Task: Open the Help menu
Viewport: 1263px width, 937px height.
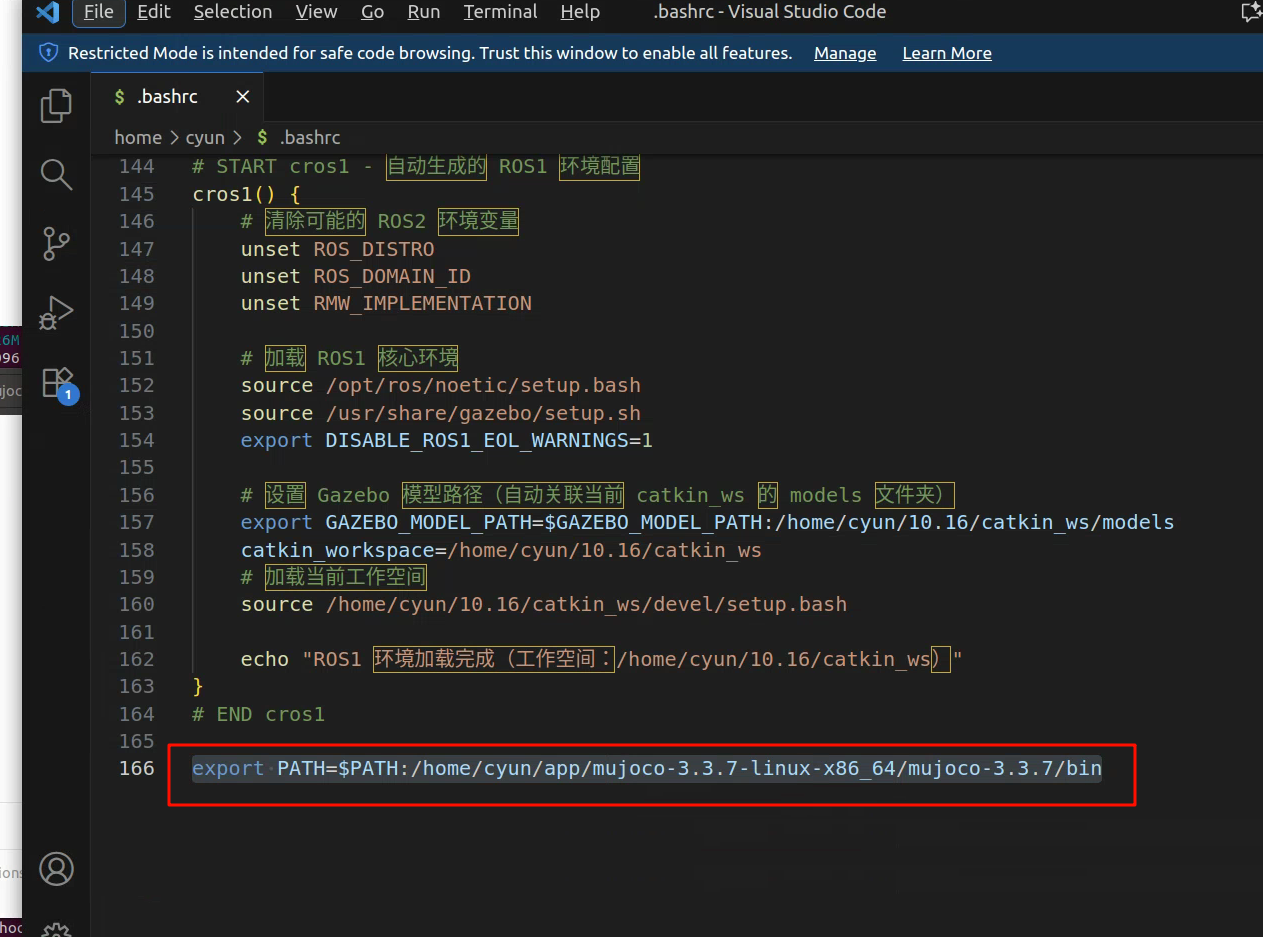Action: pos(580,12)
